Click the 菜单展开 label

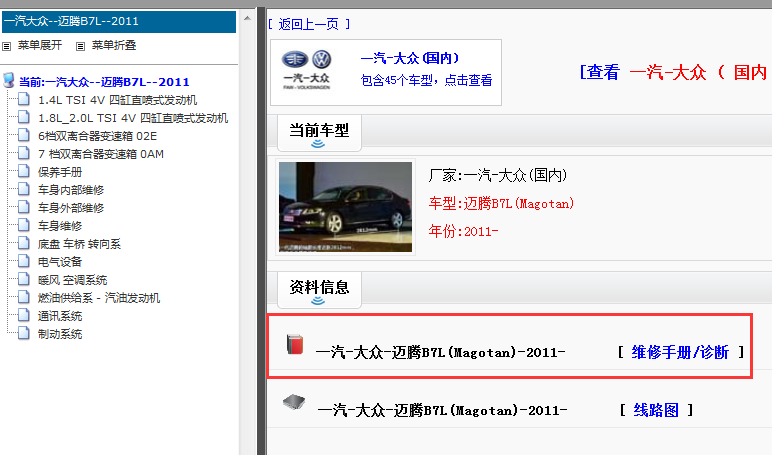click(40, 45)
